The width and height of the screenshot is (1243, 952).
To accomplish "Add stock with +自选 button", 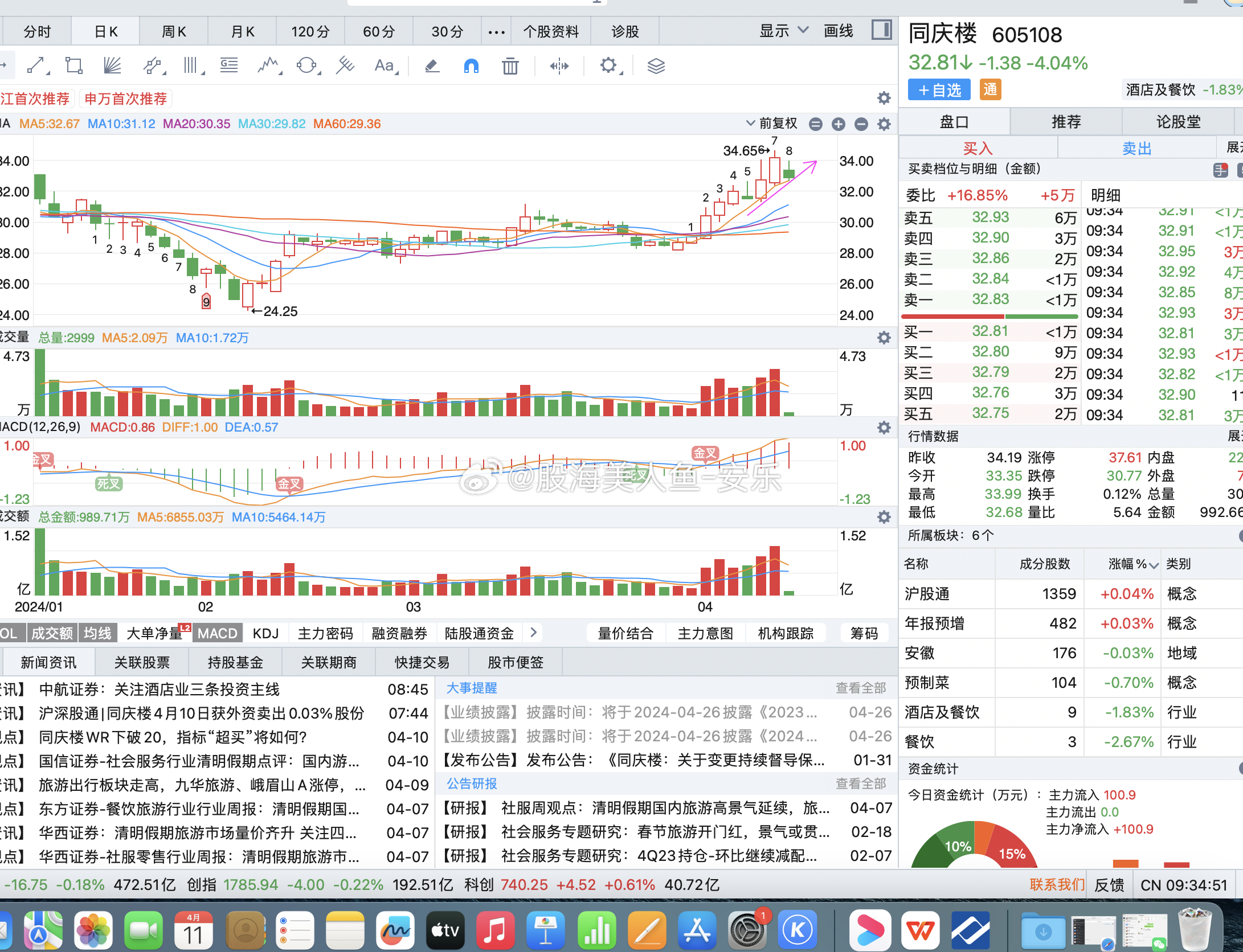I will pyautogui.click(x=940, y=90).
